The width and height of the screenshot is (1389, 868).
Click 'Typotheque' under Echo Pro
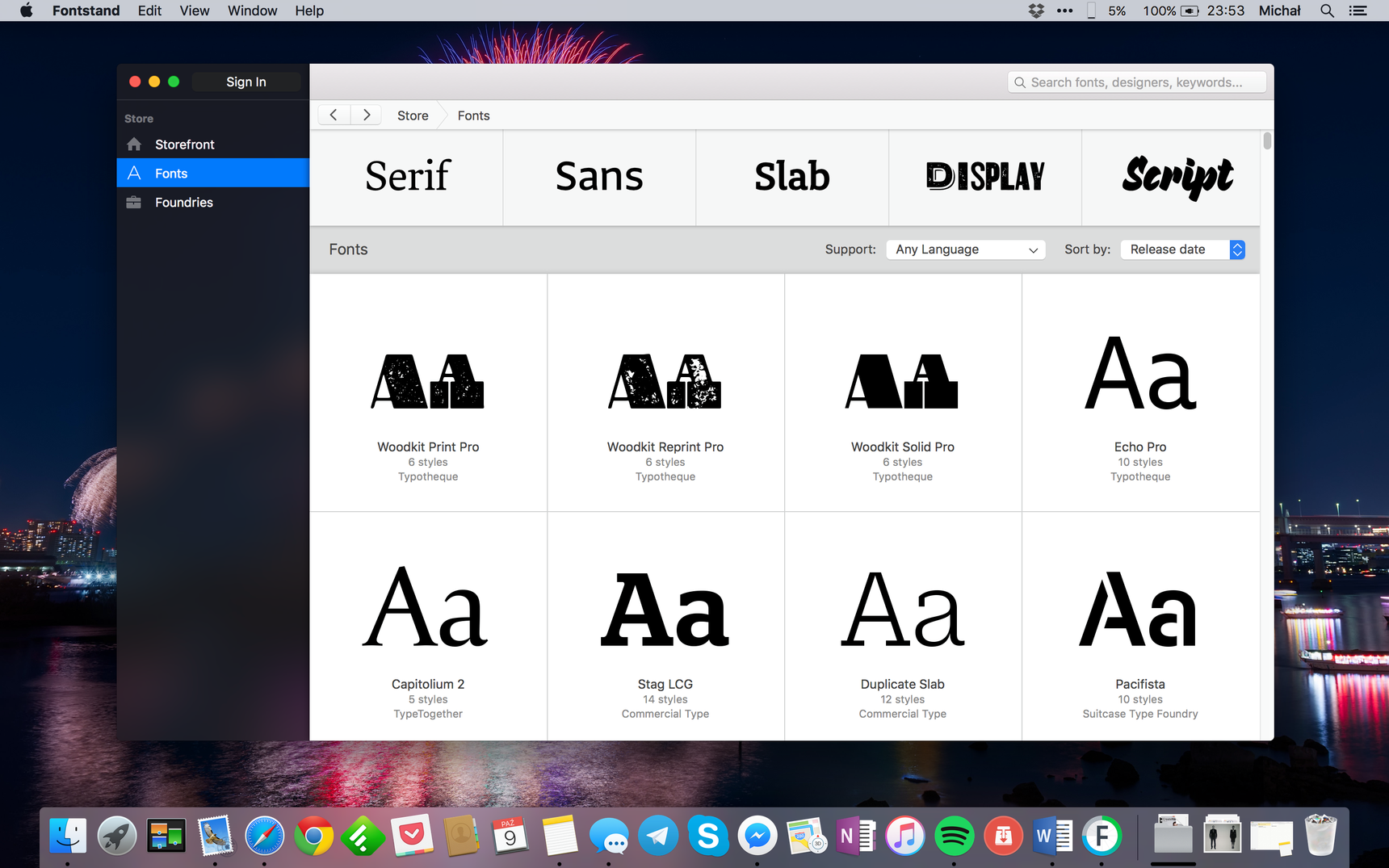1140,476
